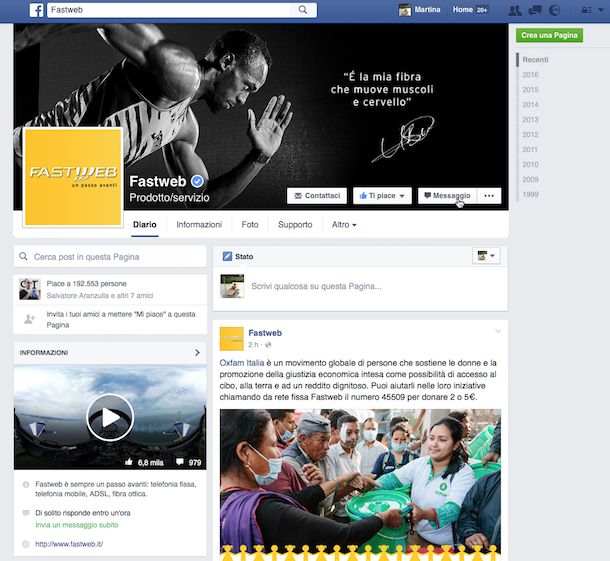Jump to 2014 in timeline
Image resolution: width=610 pixels, height=561 pixels.
[531, 105]
